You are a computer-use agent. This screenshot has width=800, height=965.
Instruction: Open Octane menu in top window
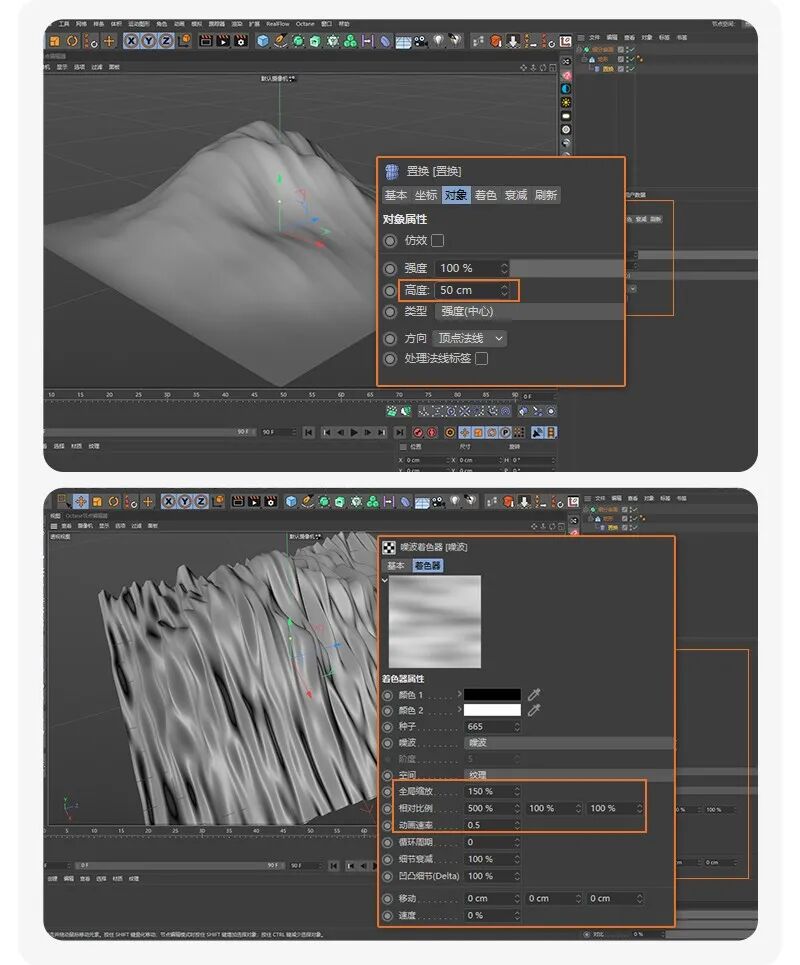pos(305,24)
